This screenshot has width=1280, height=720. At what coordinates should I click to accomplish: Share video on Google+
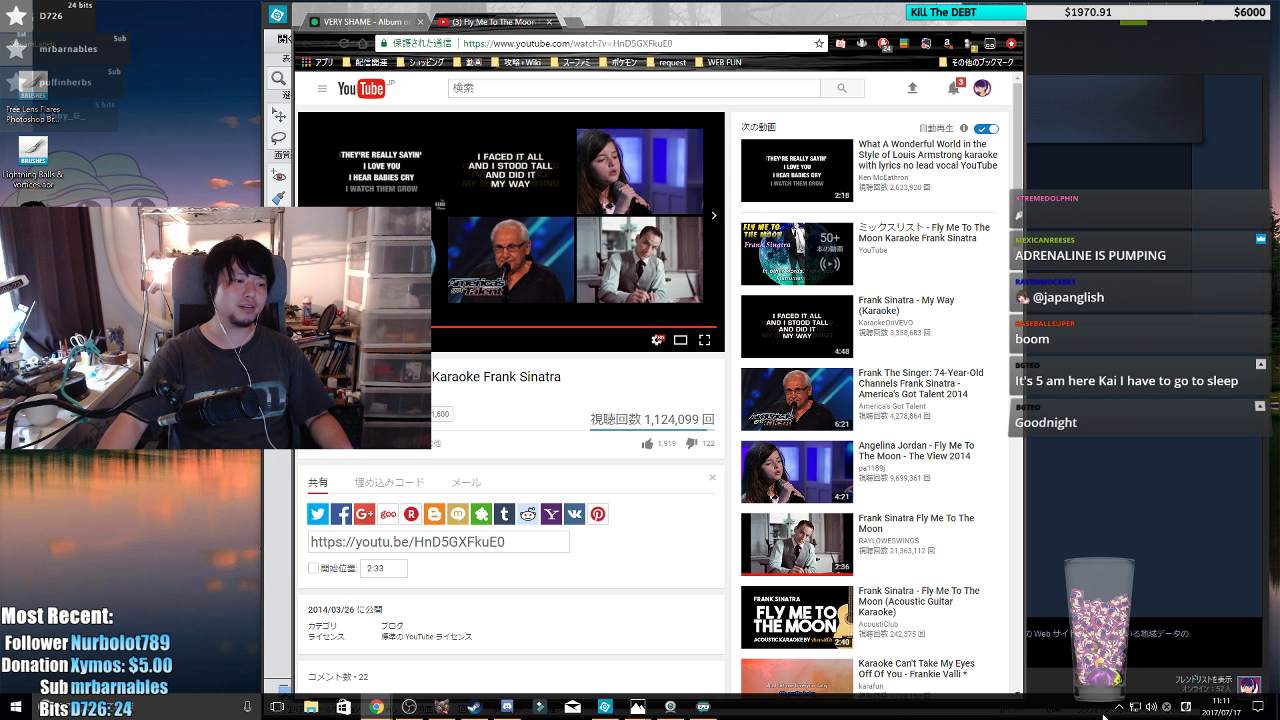point(364,514)
